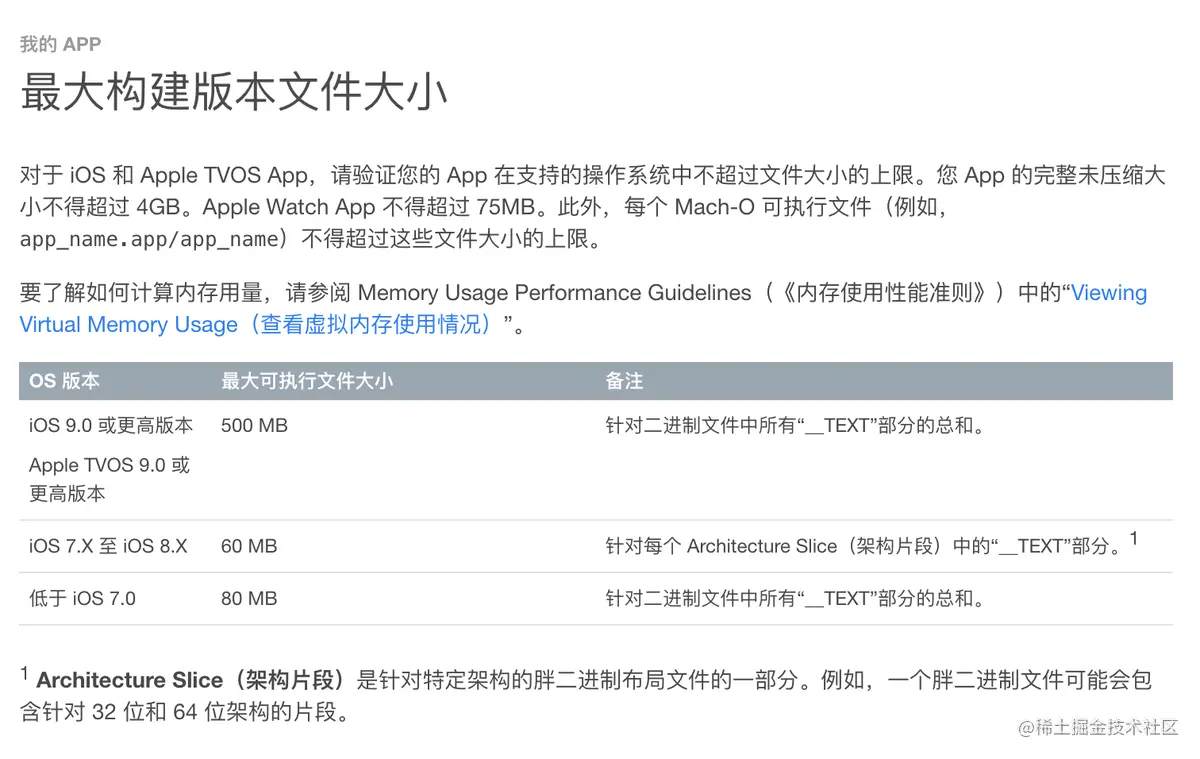Image resolution: width=1200 pixels, height=759 pixels.
Task: Click the remark text in the 500 MB row
Action: coord(795,425)
